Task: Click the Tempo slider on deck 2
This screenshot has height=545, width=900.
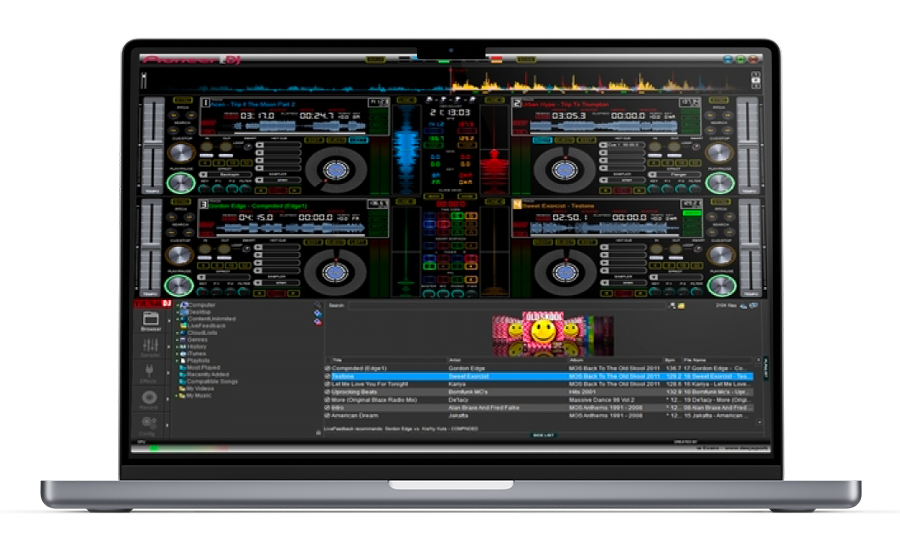Action: coord(747,145)
